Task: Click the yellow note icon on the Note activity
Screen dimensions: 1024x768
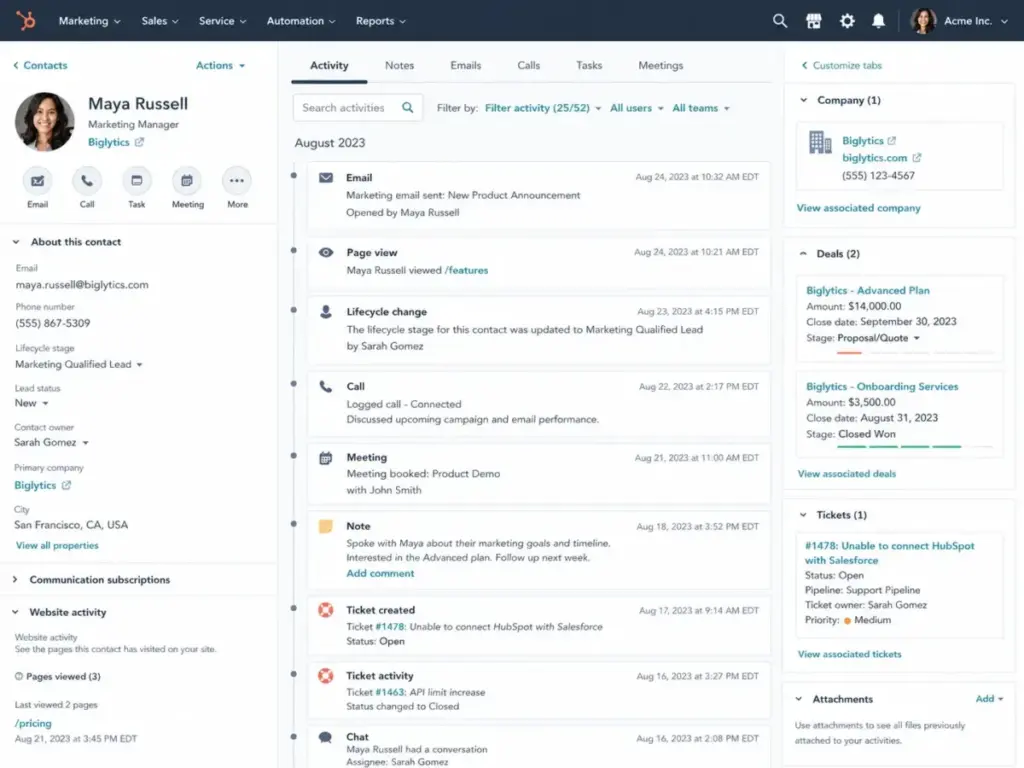Action: (325, 526)
